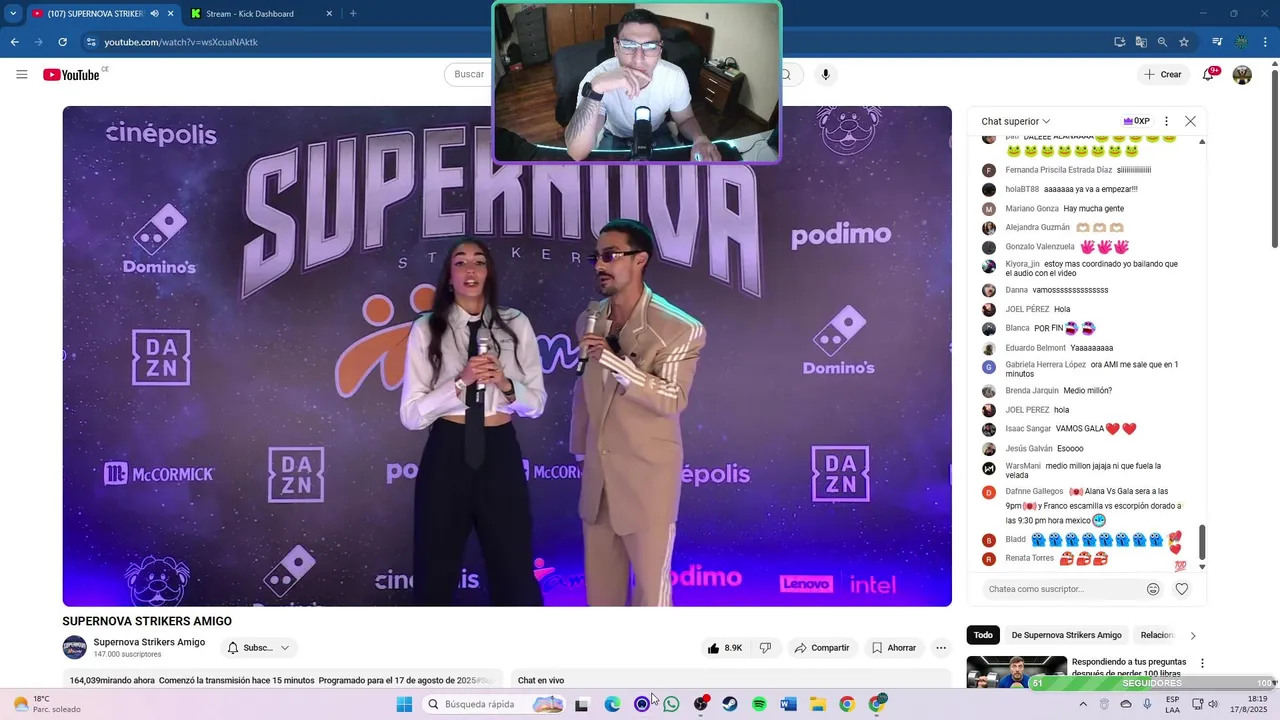Image resolution: width=1280 pixels, height=720 pixels.
Task: Click the Crear button
Action: pos(1163,74)
